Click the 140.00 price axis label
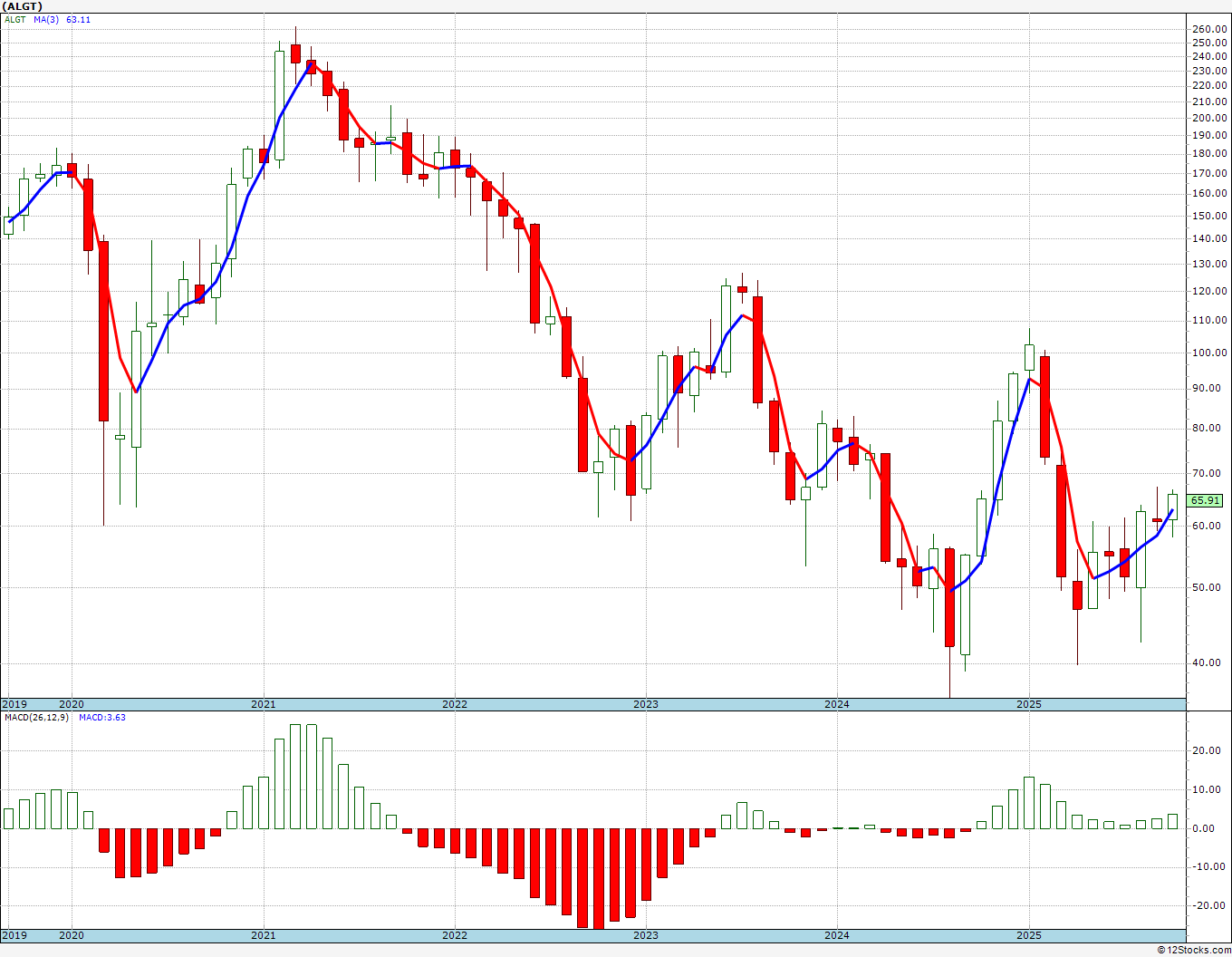This screenshot has height=957, width=1232. [1209, 238]
